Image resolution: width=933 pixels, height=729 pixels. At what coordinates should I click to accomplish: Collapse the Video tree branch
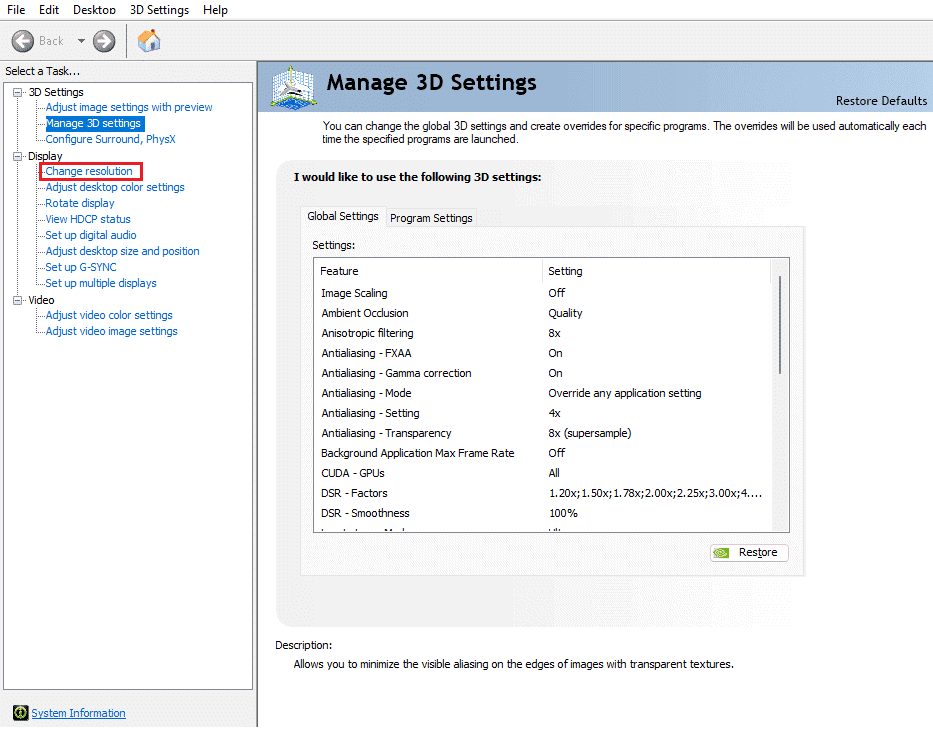(16, 299)
